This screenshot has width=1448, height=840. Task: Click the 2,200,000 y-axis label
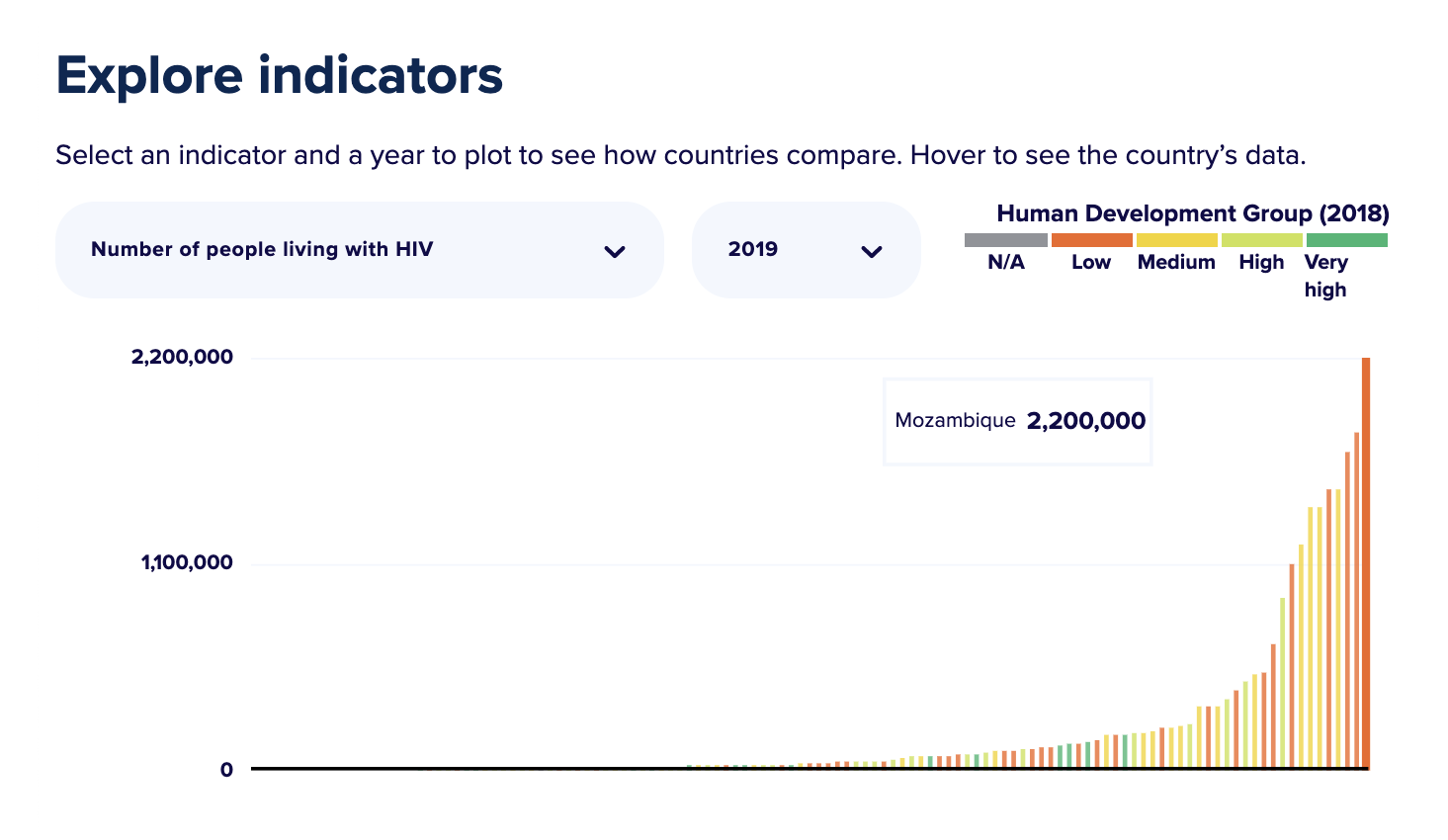click(182, 358)
